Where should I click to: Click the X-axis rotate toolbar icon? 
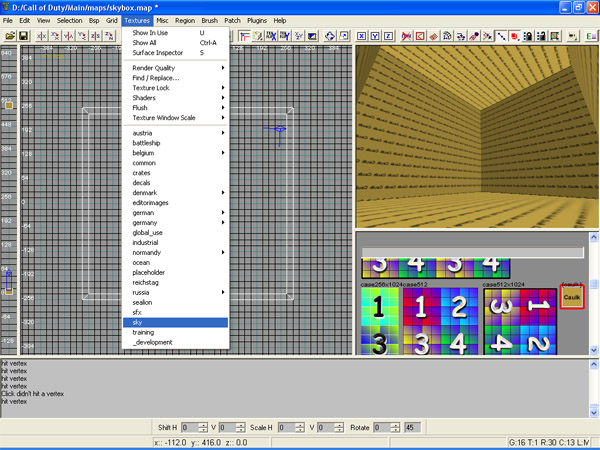pos(55,36)
